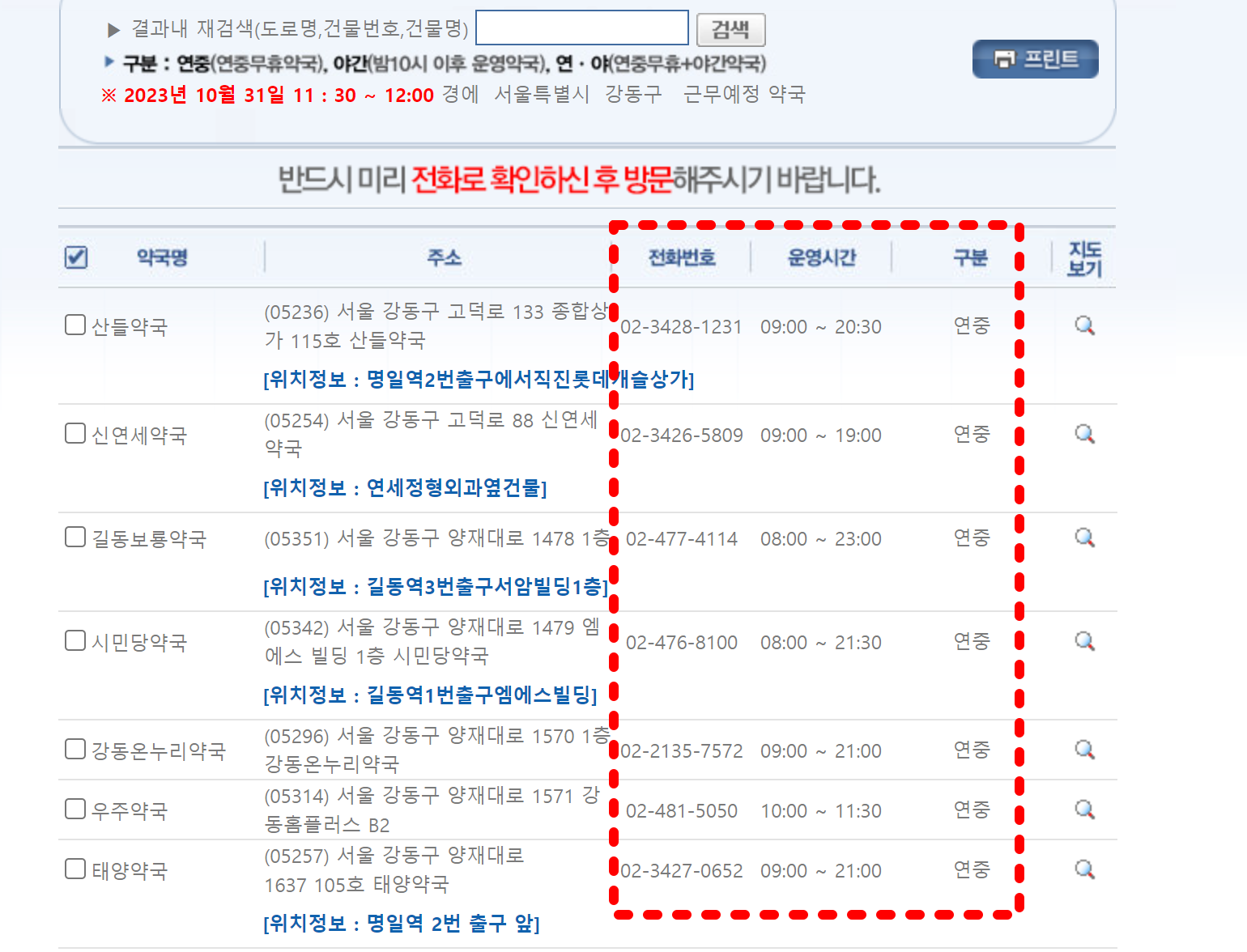Check the 시민당약국 checkbox
The image size is (1247, 952).
(75, 640)
